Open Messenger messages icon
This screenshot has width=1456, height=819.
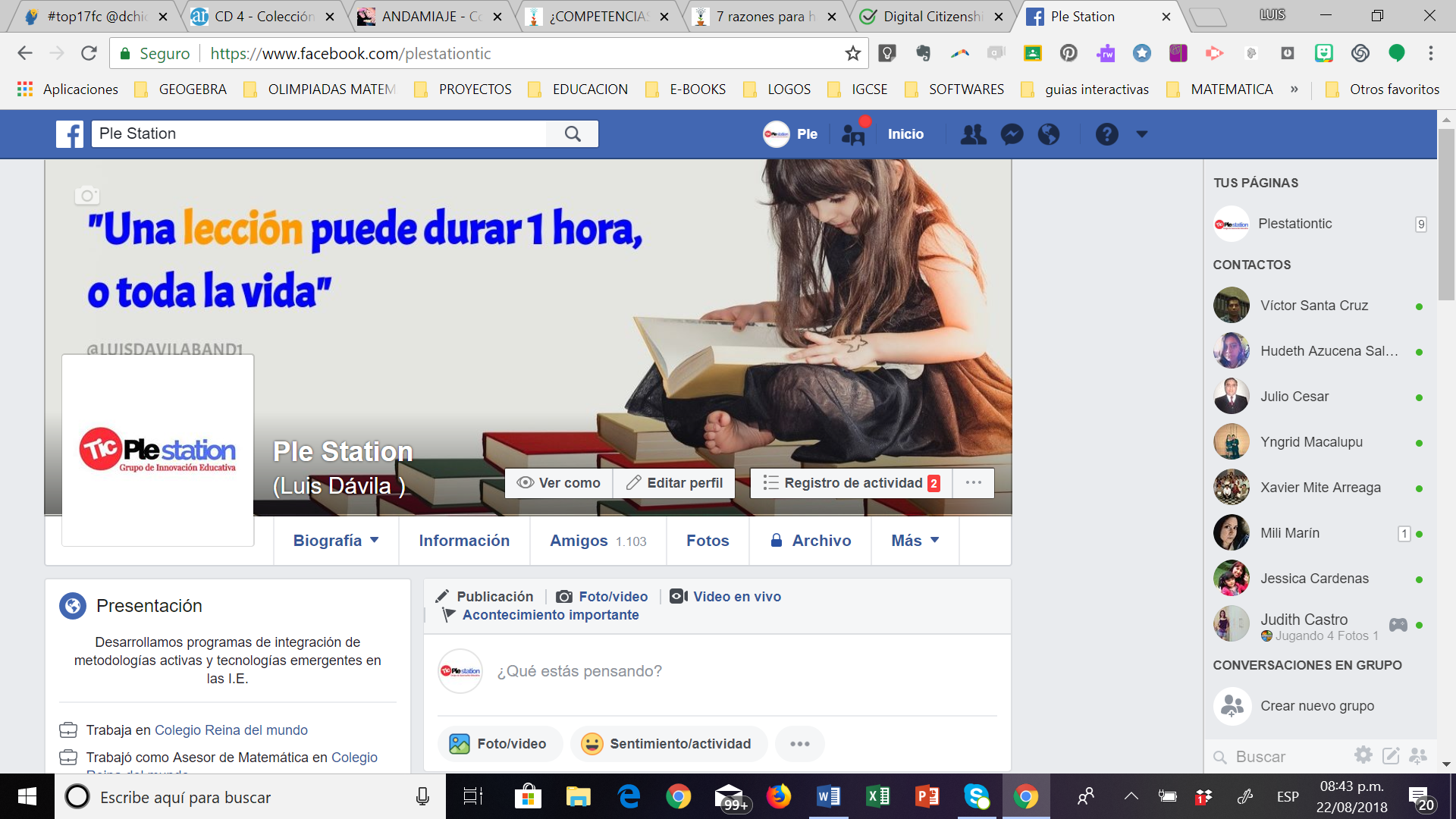click(1012, 134)
